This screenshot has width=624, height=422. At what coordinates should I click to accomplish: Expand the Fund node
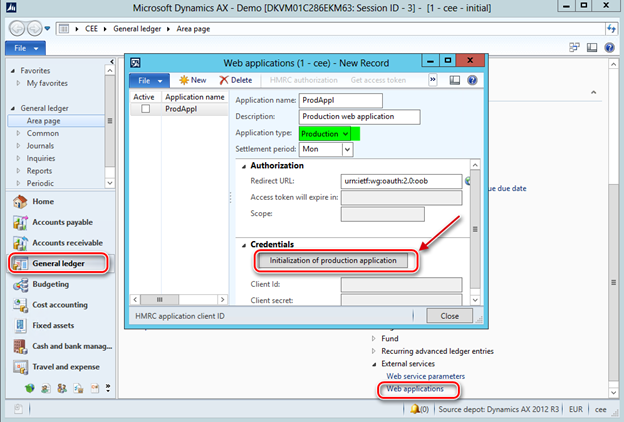pyautogui.click(x=373, y=338)
